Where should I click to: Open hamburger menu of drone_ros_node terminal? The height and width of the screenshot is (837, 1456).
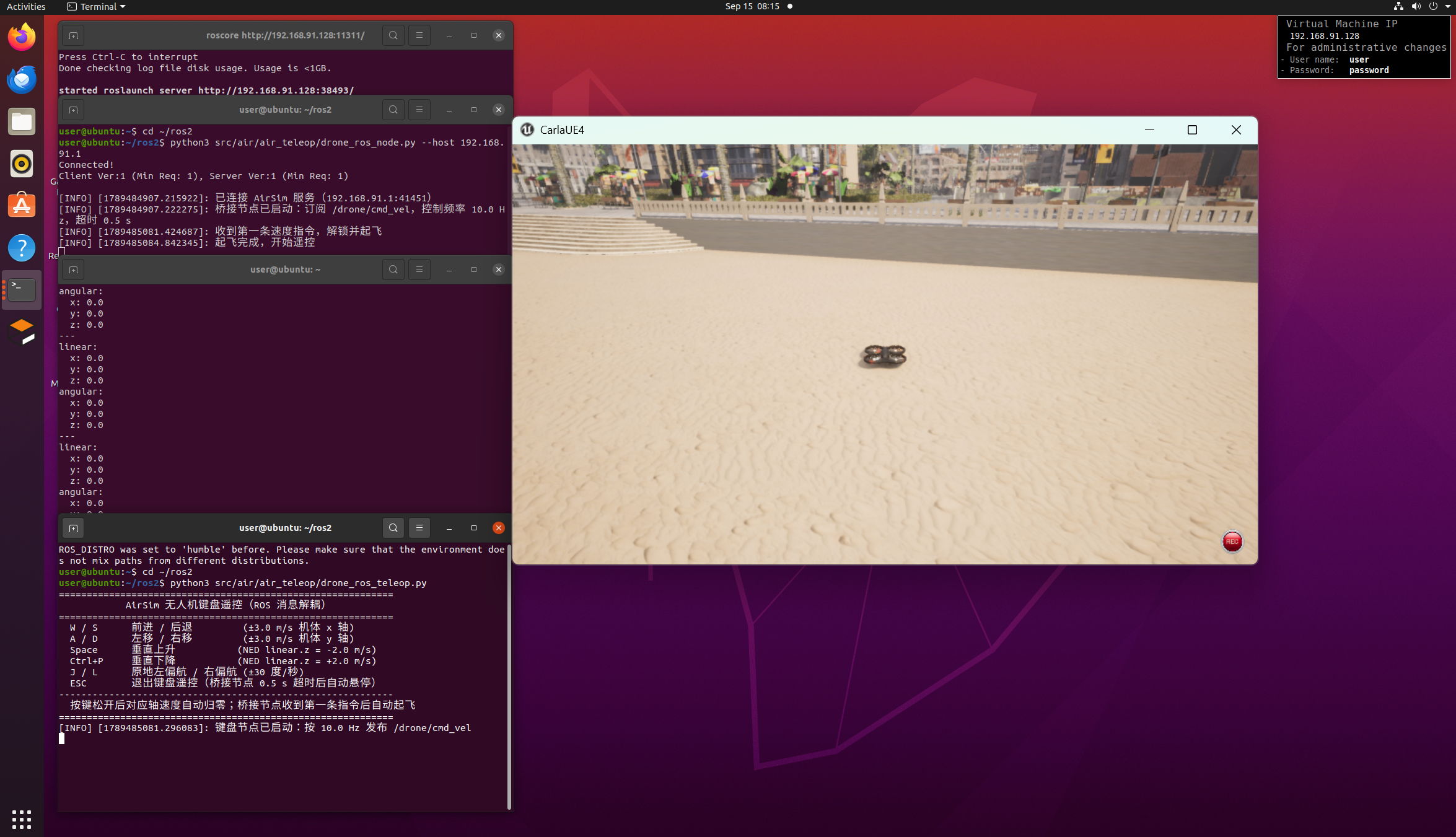pos(419,110)
